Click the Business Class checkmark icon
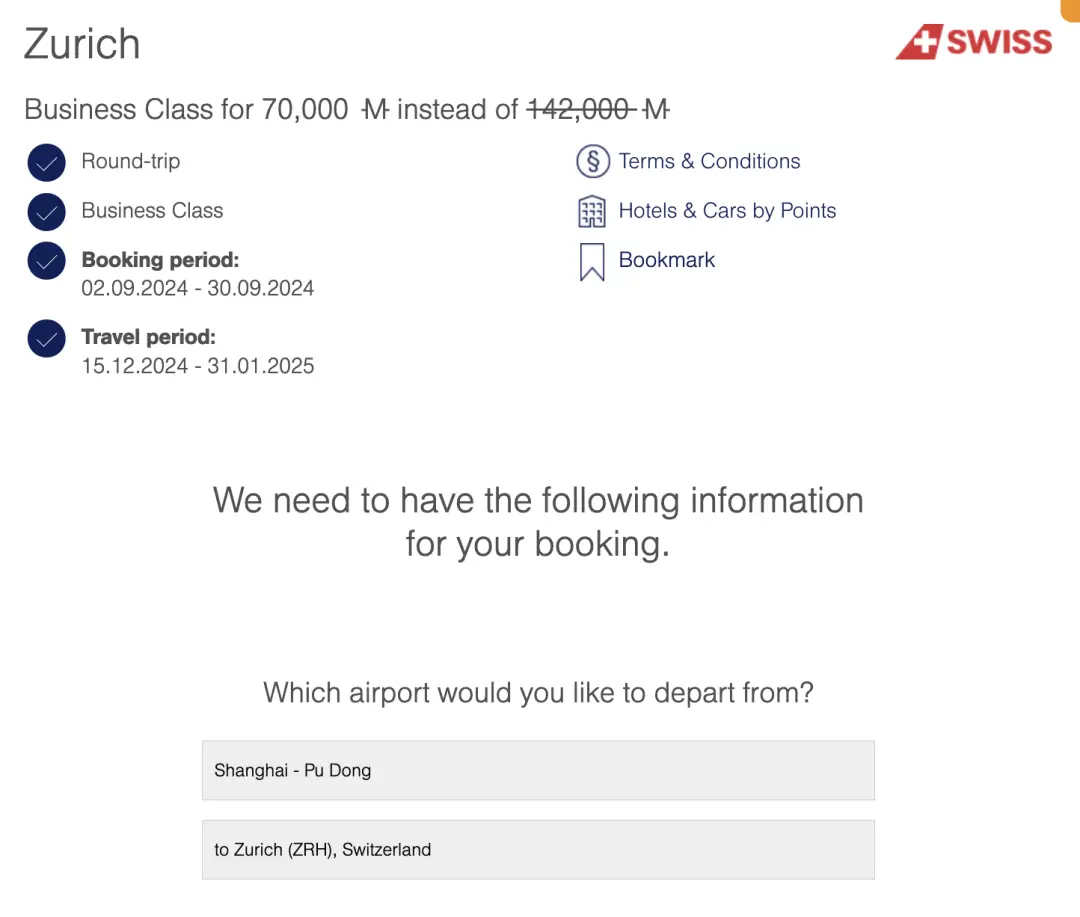 pos(47,212)
